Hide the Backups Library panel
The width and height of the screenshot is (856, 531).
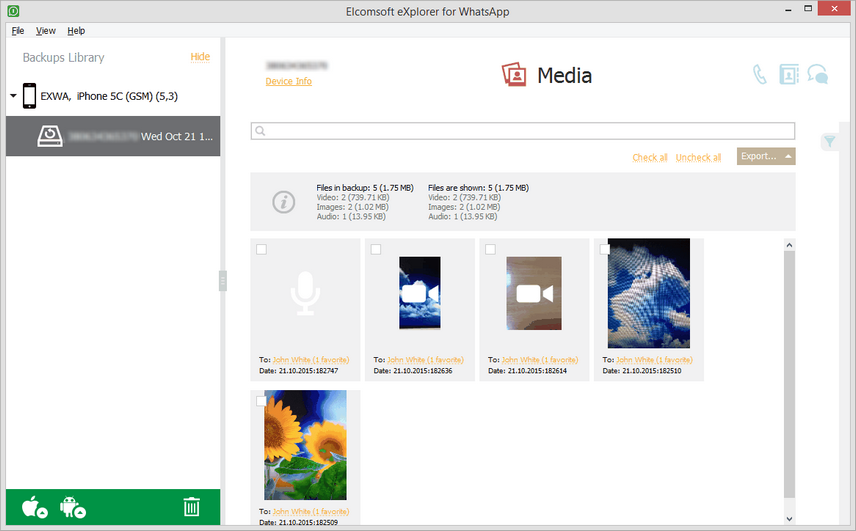pos(200,57)
